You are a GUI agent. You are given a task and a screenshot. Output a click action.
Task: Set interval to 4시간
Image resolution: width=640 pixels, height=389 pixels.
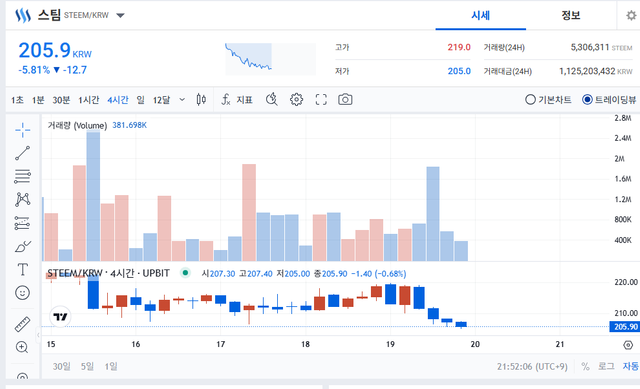click(118, 100)
